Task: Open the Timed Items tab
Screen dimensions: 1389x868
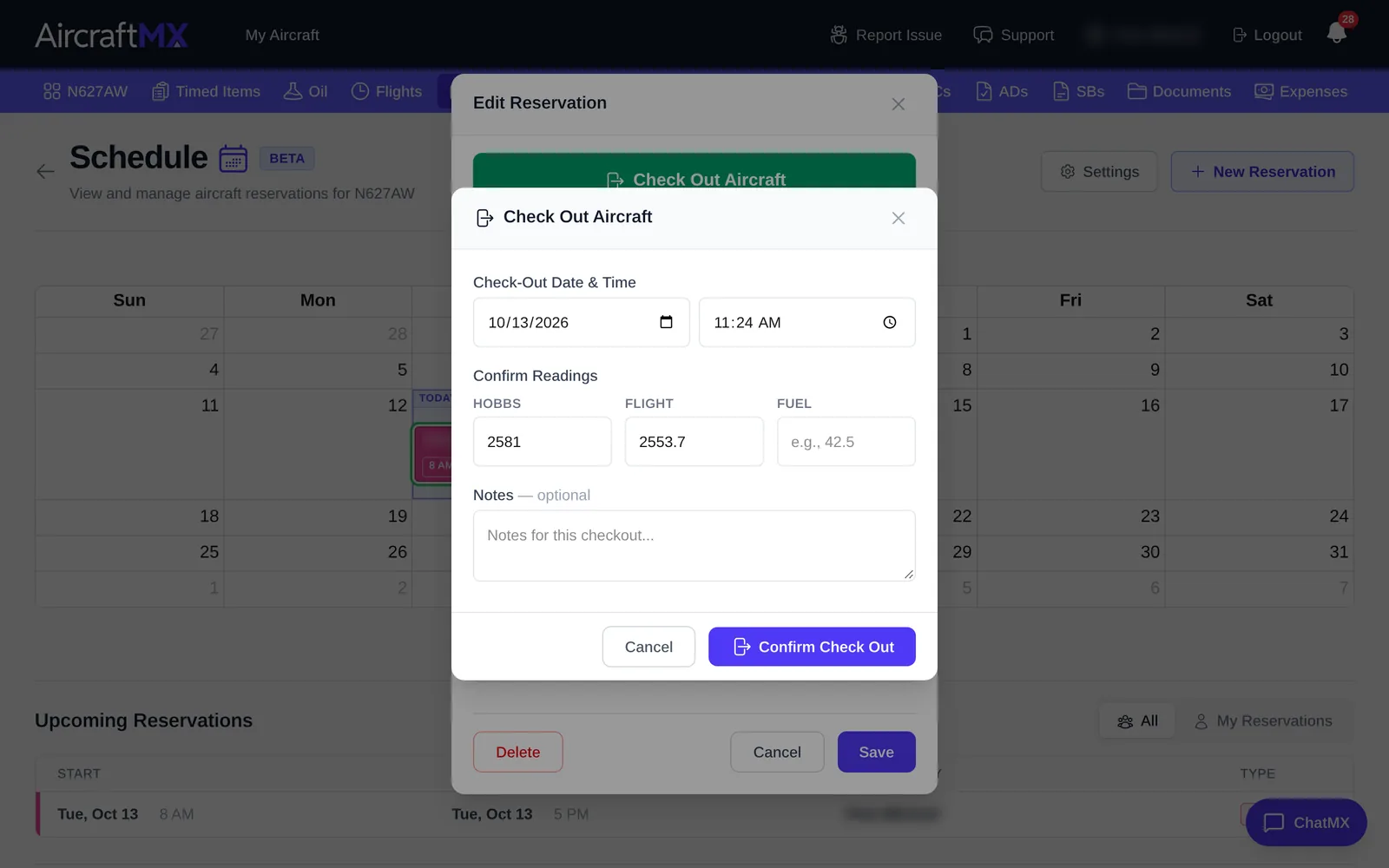Action: pyautogui.click(x=206, y=91)
